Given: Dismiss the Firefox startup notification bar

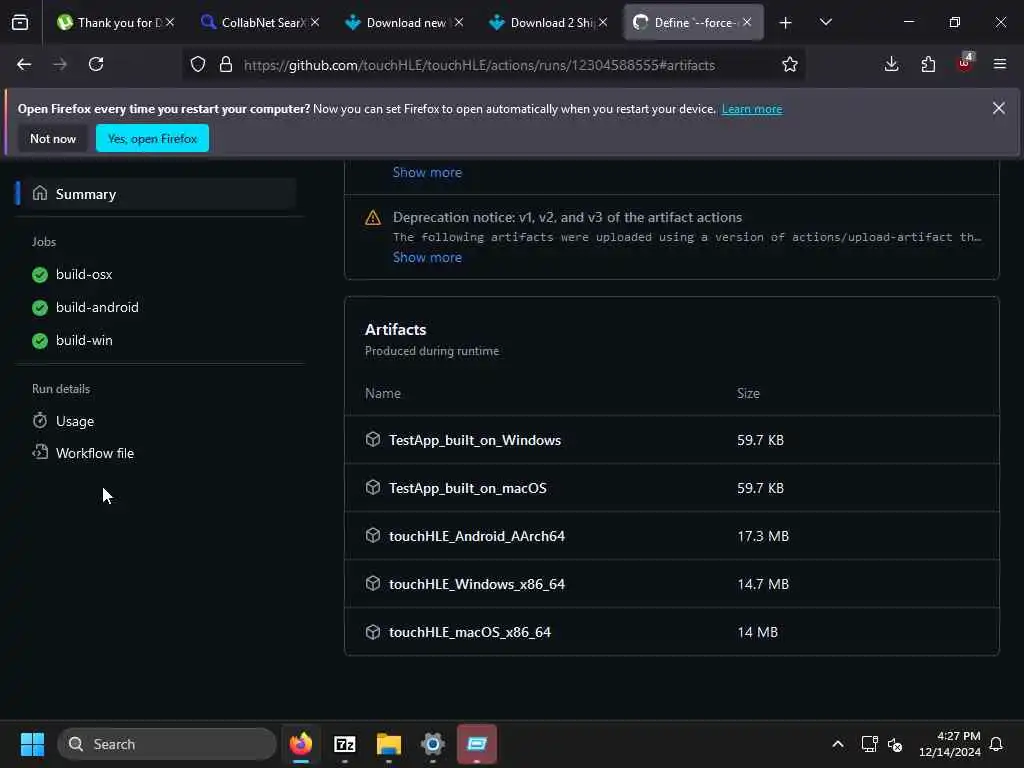Looking at the screenshot, I should (x=999, y=108).
